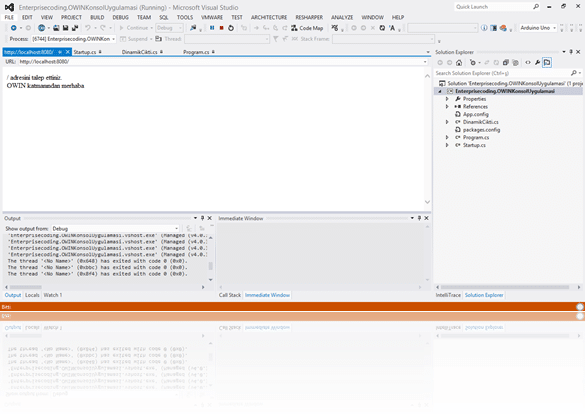Collapse the Enterprisecoding.OWINKonsolUygulamasi project node

440,91
